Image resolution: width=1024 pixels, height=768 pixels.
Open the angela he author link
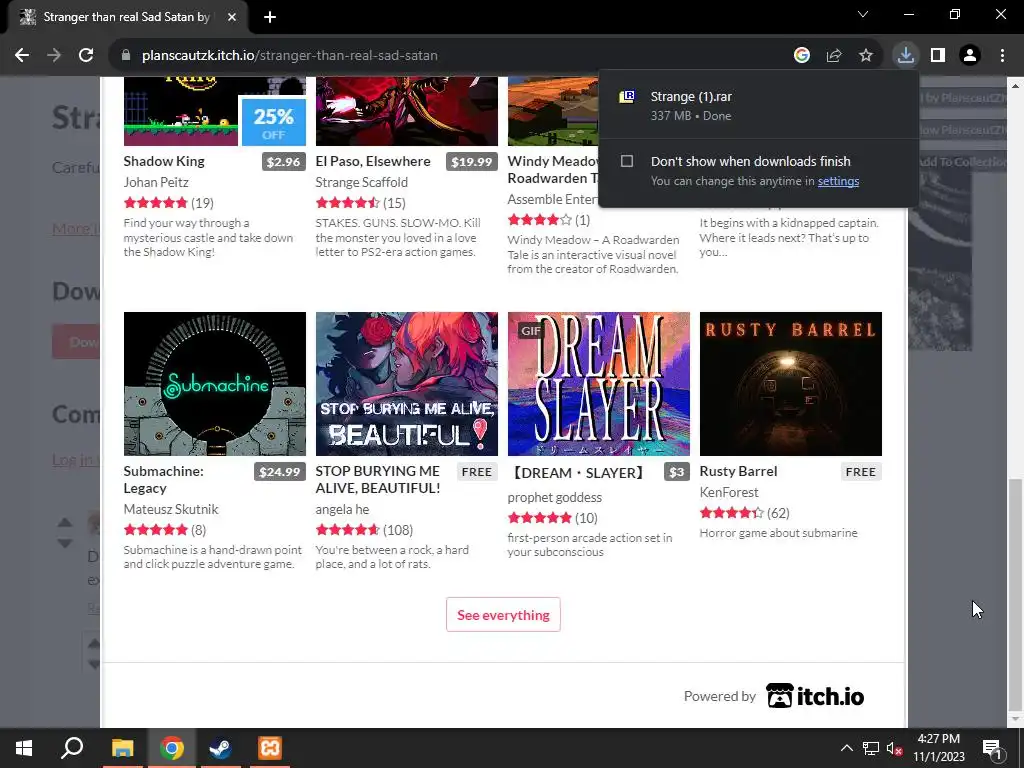342,509
